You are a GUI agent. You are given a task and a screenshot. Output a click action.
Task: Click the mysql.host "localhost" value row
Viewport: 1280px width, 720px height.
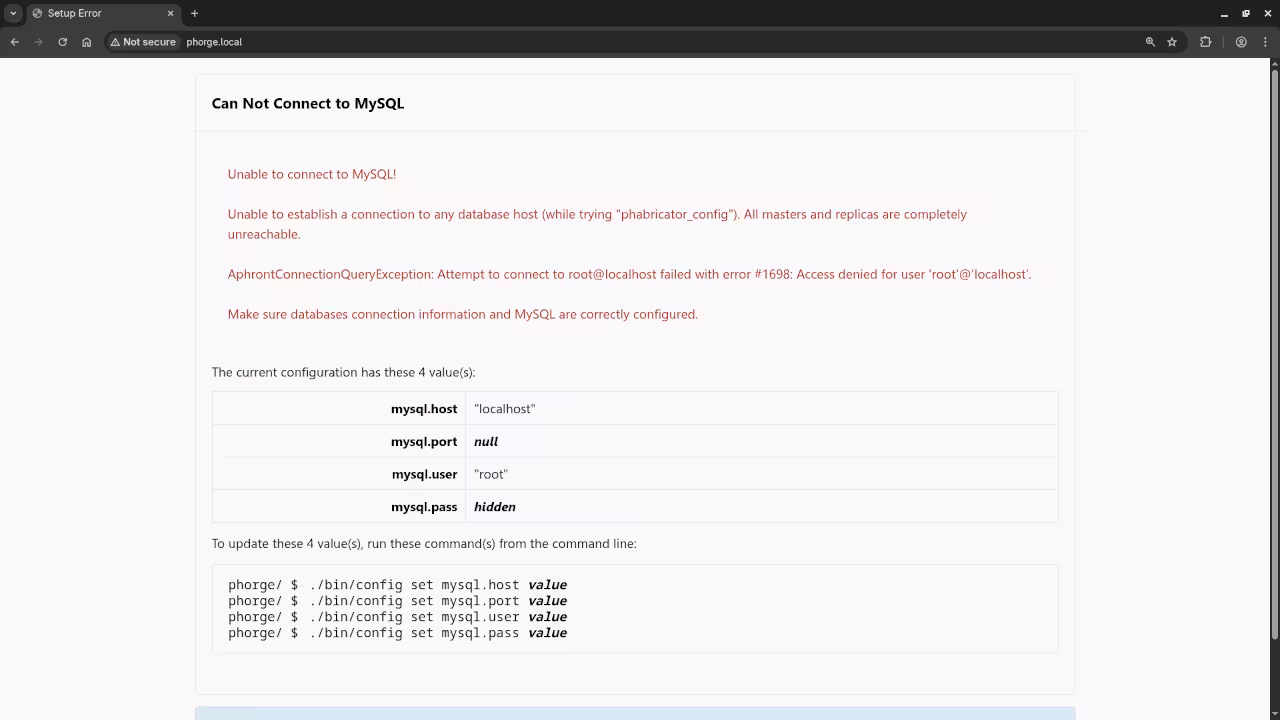point(505,409)
